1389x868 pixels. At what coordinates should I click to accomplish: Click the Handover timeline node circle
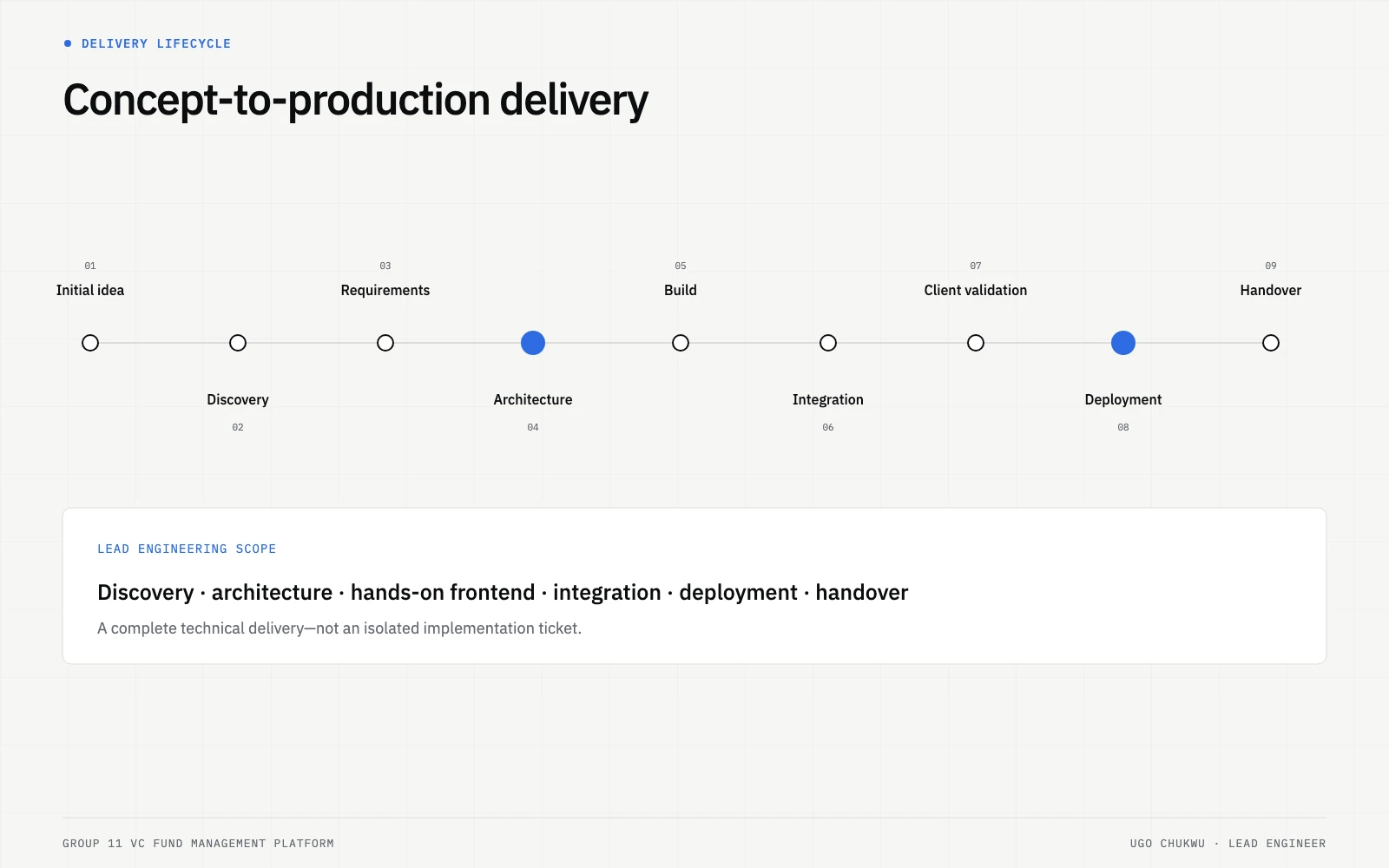pos(1271,343)
